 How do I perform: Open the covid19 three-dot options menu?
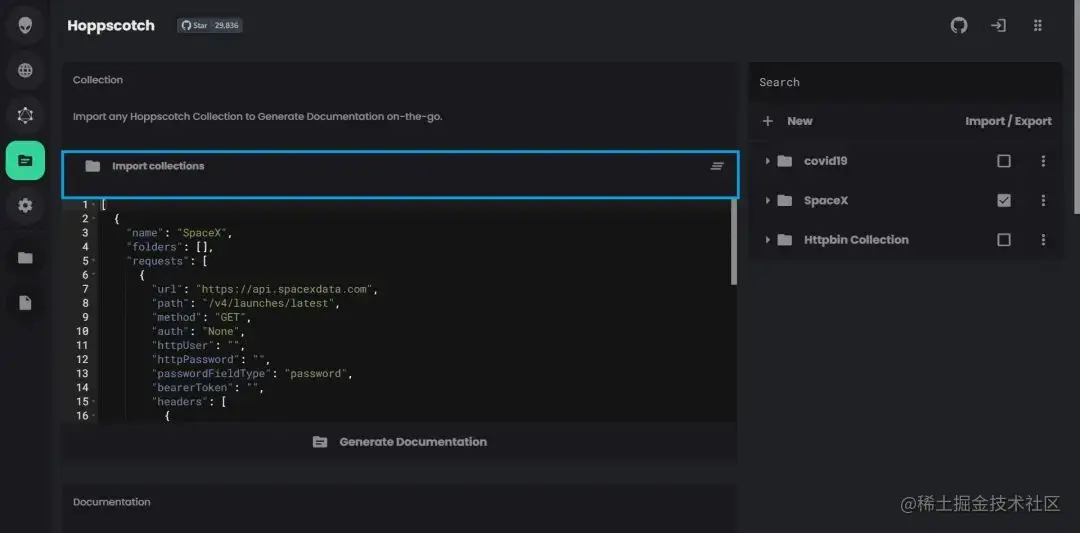[x=1043, y=161]
